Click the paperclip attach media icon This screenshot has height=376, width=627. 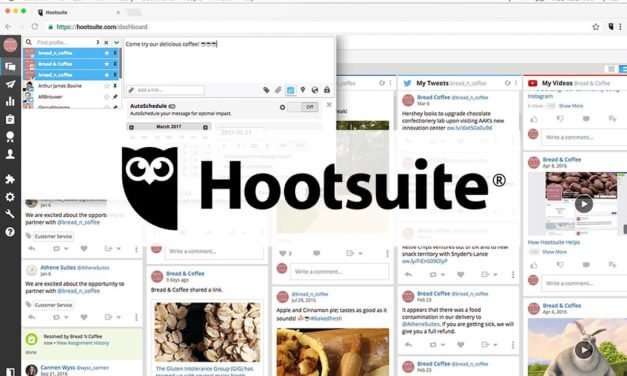(x=278, y=90)
